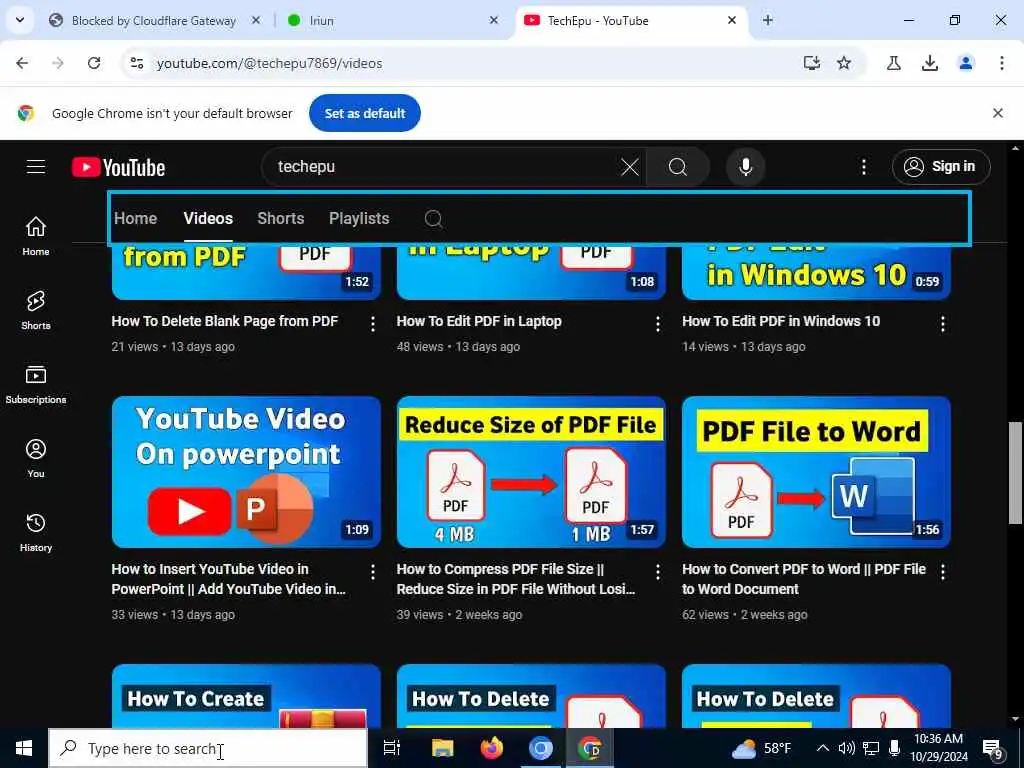Open How to Compress PDF File Size title
The width and height of the screenshot is (1024, 768).
[x=516, y=579]
